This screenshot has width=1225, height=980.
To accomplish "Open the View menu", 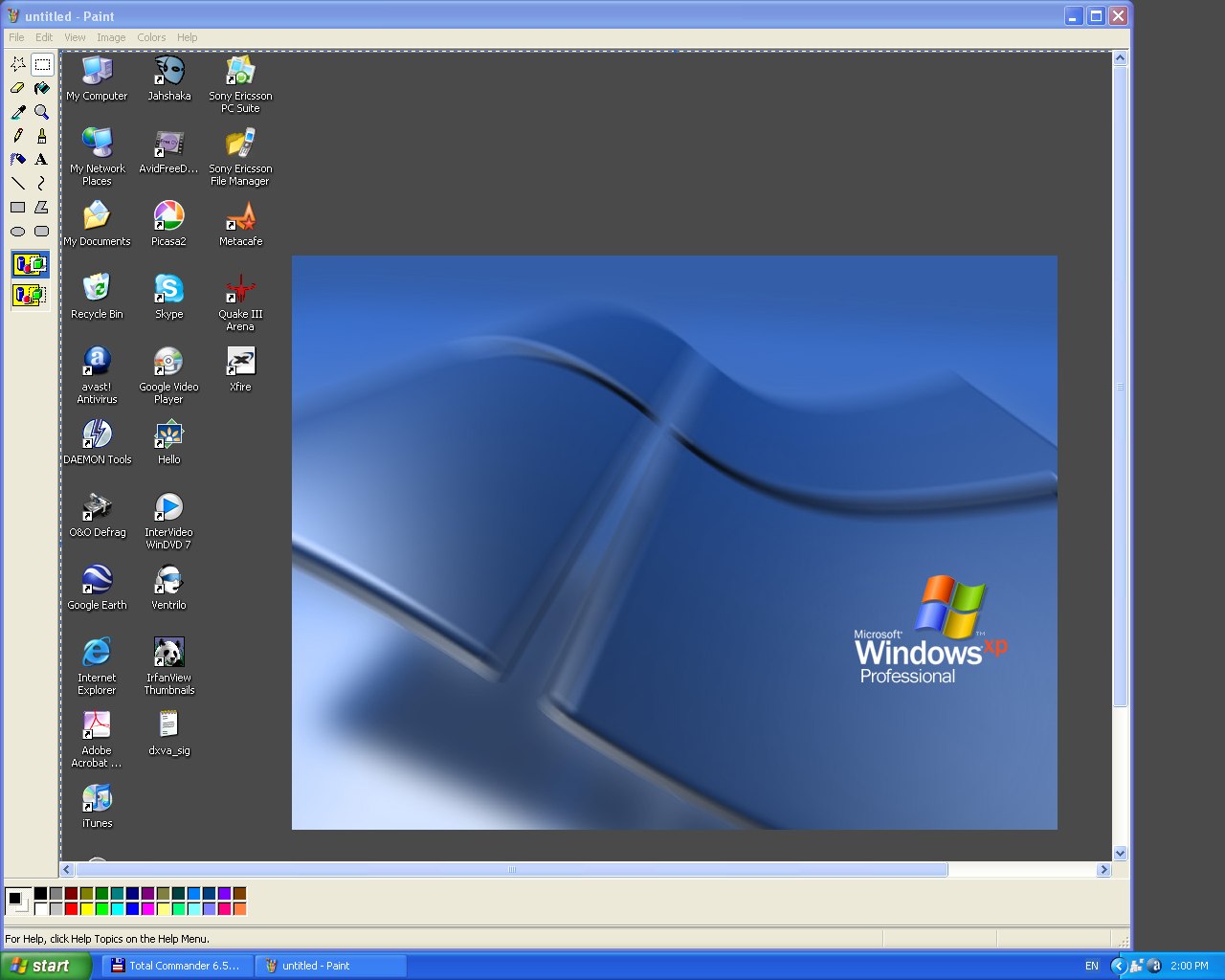I will (75, 37).
